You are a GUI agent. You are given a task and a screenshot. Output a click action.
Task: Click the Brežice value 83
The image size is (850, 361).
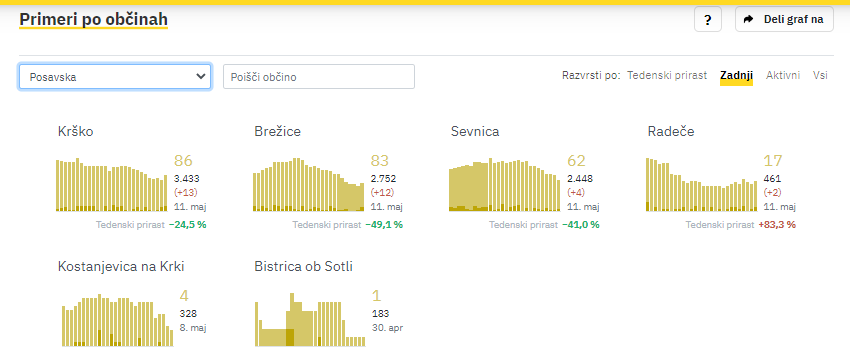(380, 160)
